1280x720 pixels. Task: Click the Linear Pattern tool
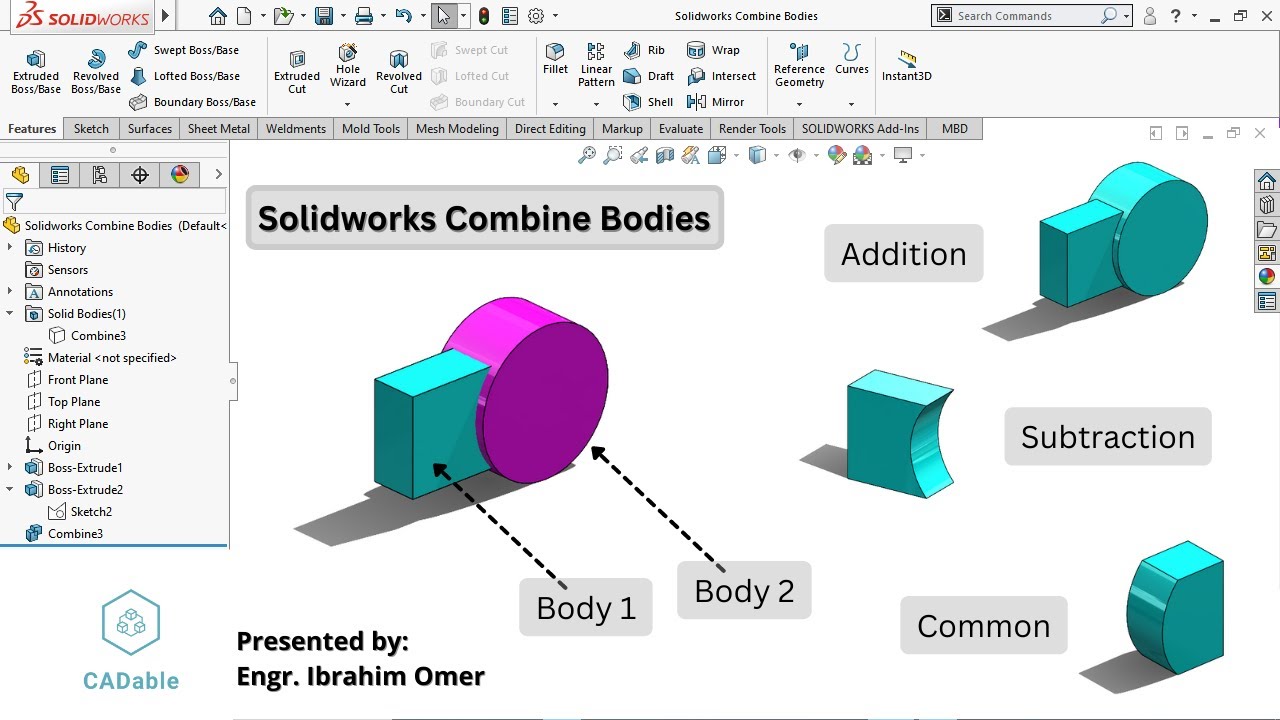coord(596,66)
